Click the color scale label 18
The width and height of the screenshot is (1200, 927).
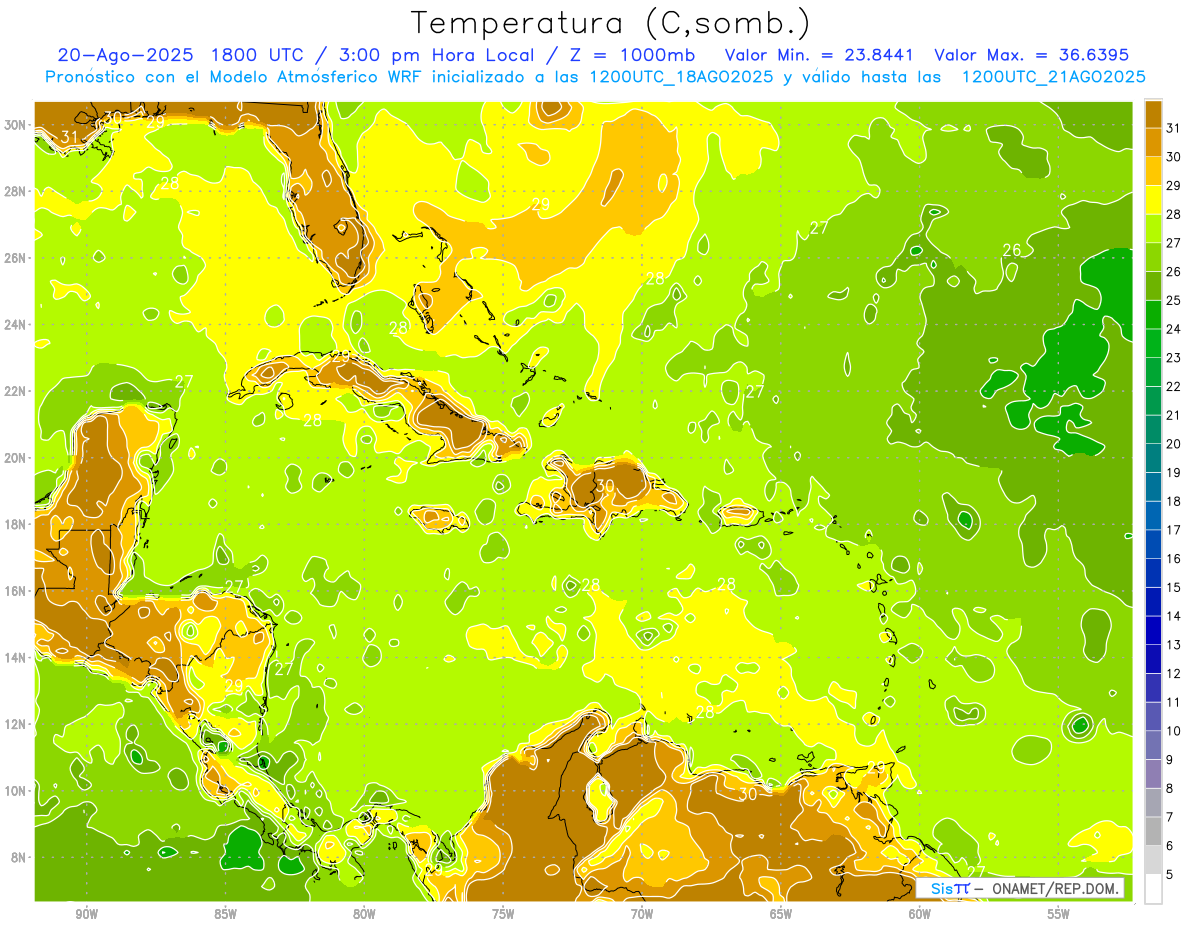(x=1174, y=501)
